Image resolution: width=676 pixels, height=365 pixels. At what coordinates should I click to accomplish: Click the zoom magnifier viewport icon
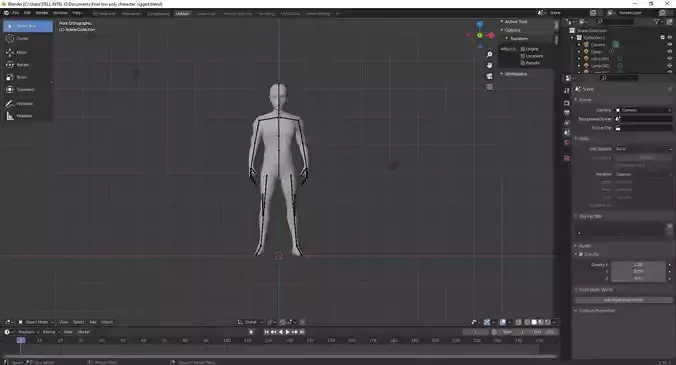(489, 55)
